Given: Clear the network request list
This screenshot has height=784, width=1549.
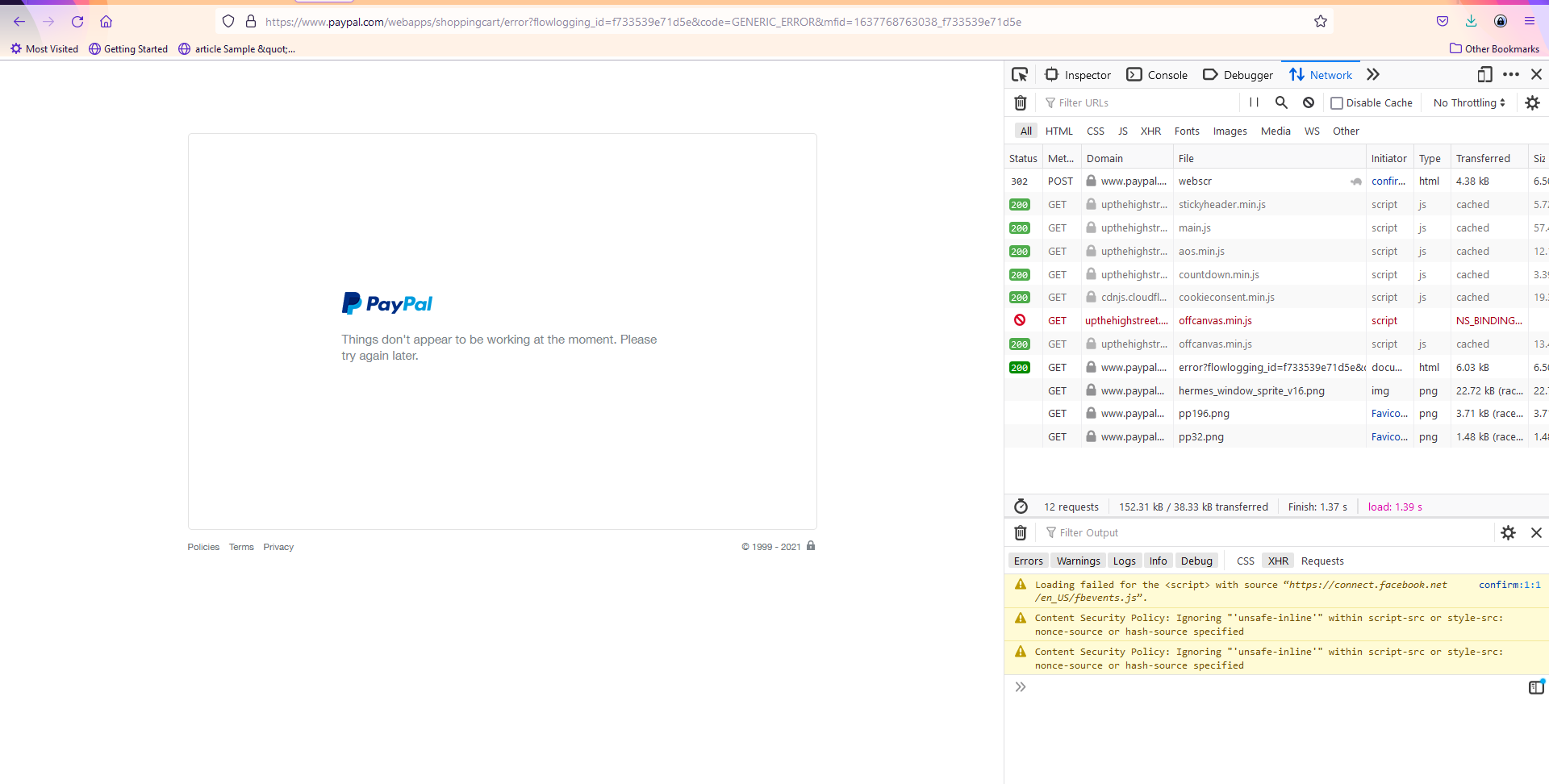Looking at the screenshot, I should [x=1021, y=103].
